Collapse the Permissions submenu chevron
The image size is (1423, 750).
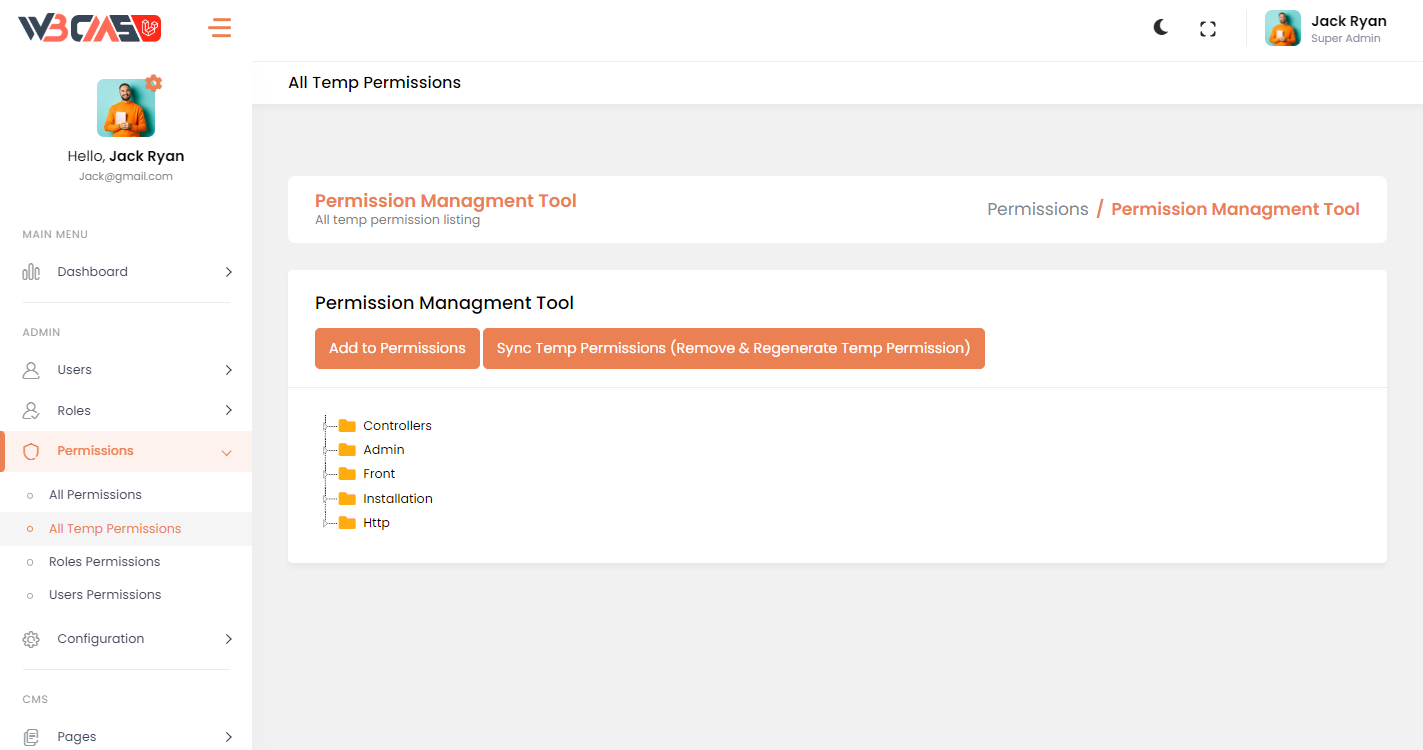click(x=227, y=453)
